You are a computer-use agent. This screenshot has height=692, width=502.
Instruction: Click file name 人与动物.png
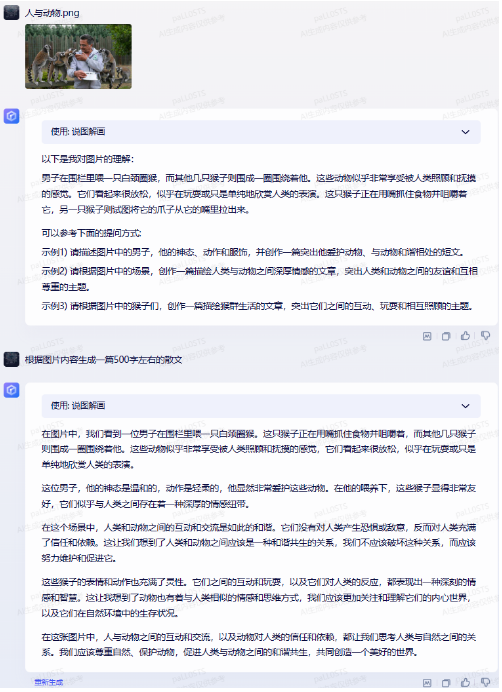pyautogui.click(x=52, y=13)
